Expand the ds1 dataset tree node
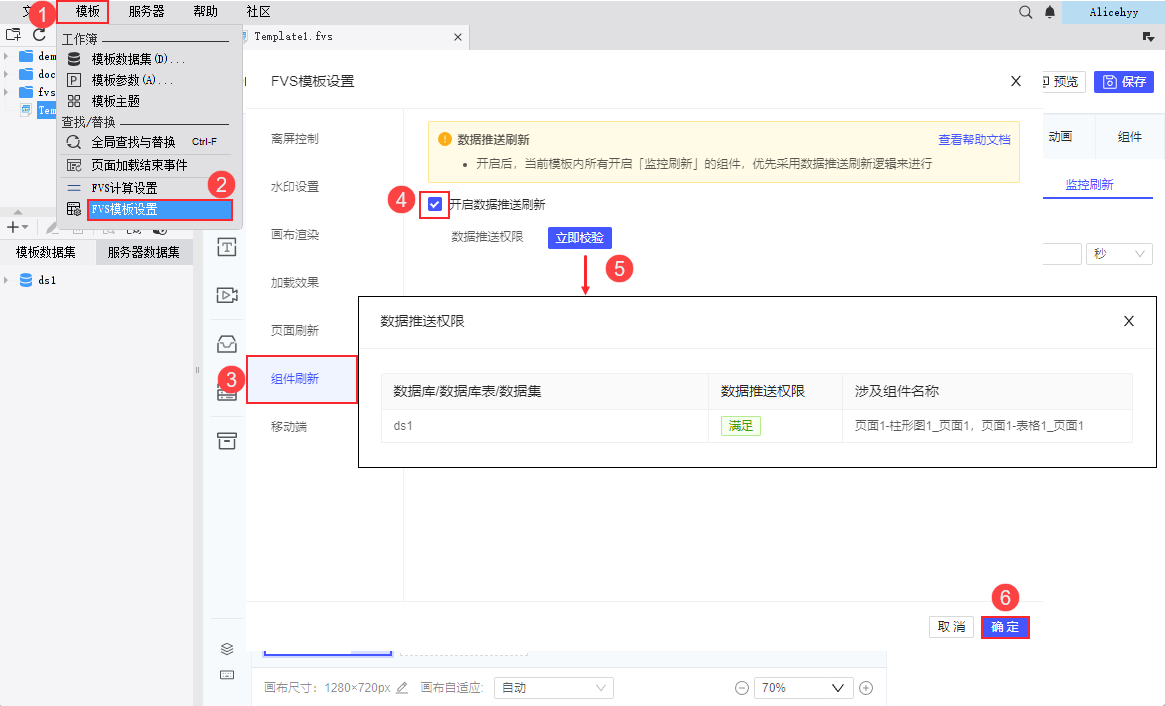Screen dimensions: 1165x706 tap(6, 280)
